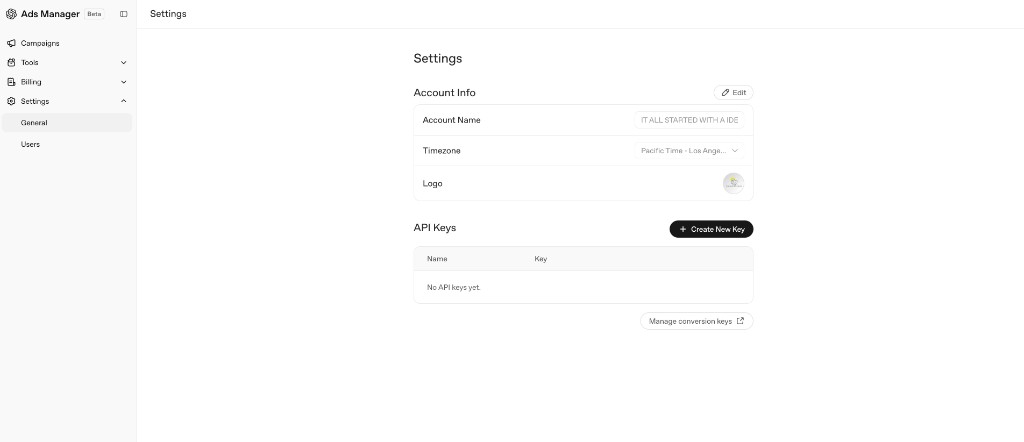
Task: Expand the Tools section chevron
Action: click(x=123, y=63)
